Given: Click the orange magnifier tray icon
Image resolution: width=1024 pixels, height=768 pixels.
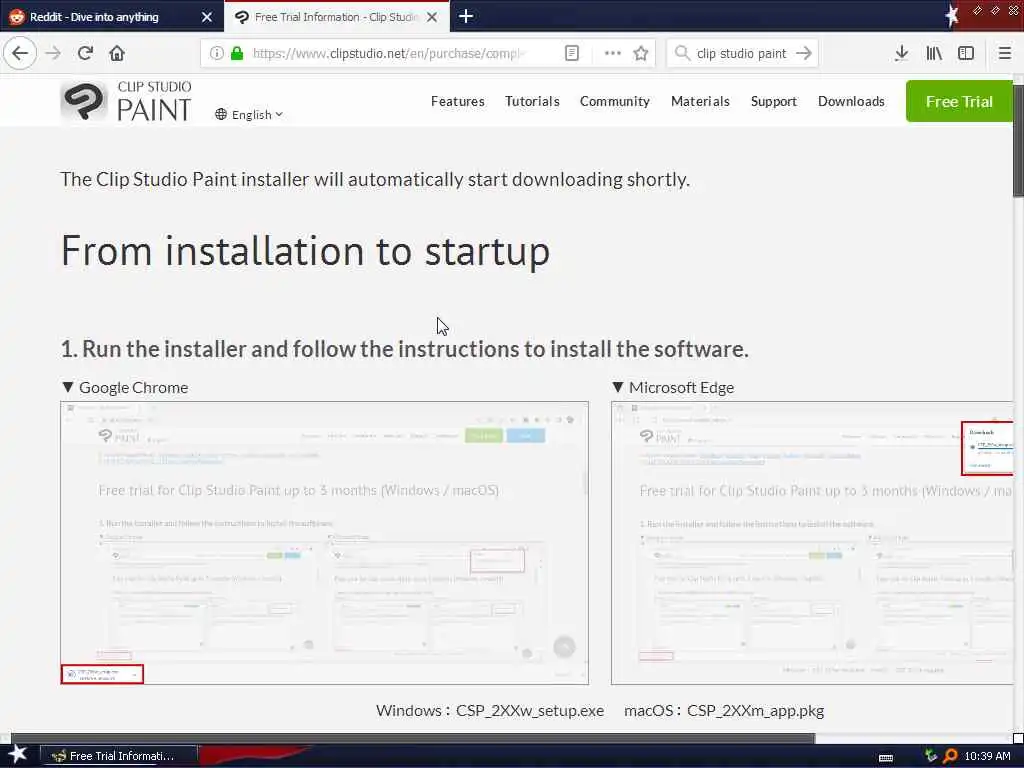Looking at the screenshot, I should tap(950, 756).
